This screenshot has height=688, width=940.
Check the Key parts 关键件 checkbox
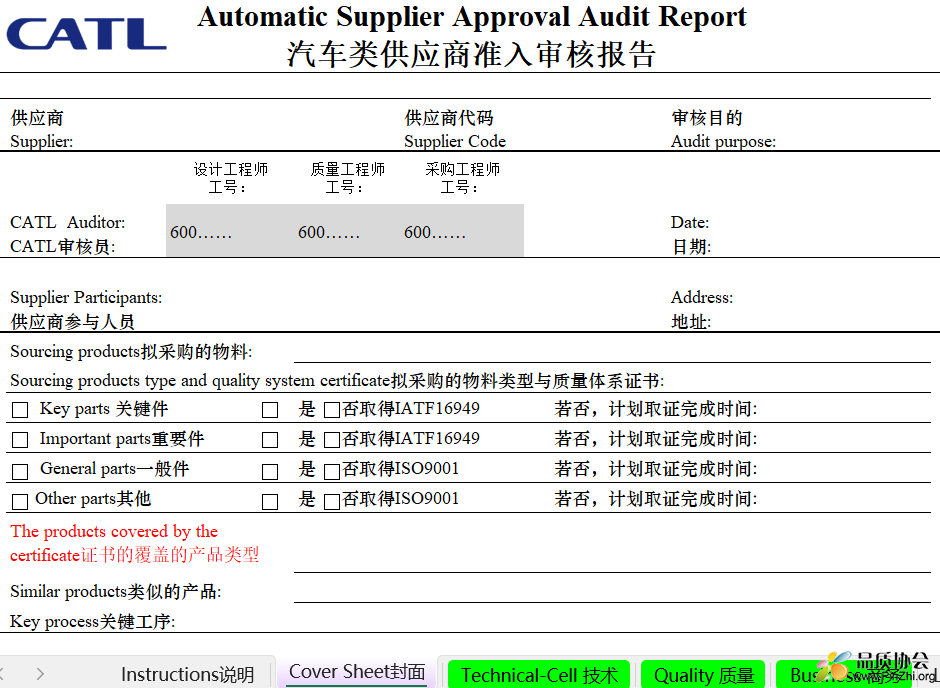(20, 410)
